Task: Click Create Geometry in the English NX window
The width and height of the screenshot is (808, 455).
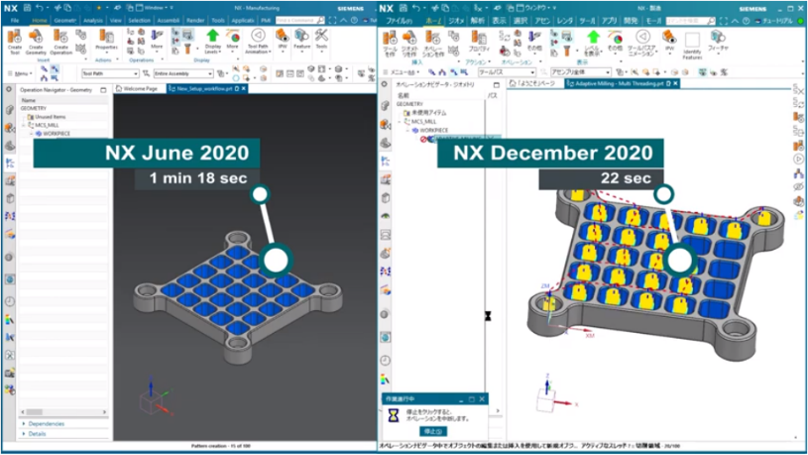Action: click(x=36, y=41)
